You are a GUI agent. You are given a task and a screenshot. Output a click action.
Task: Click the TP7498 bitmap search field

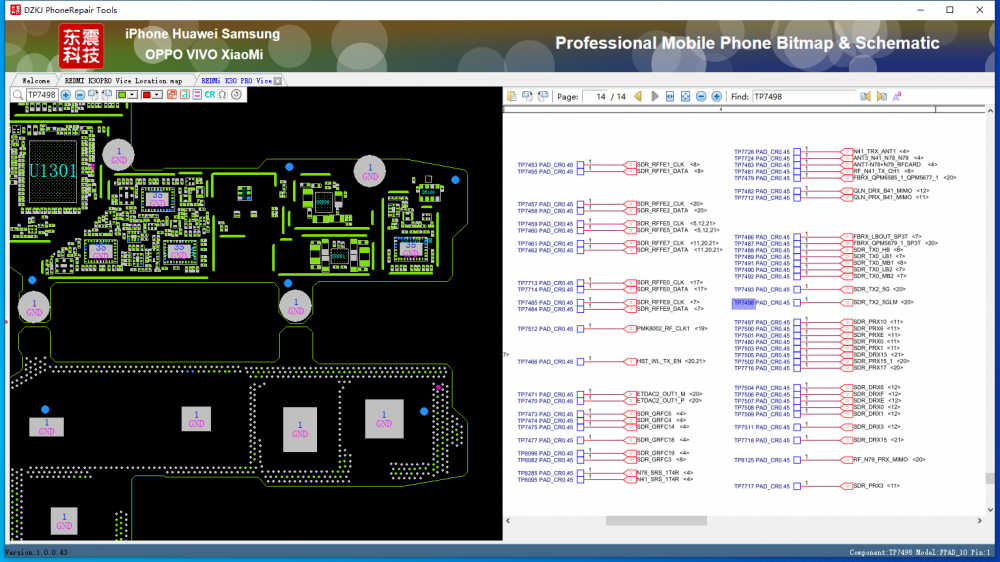coord(40,95)
